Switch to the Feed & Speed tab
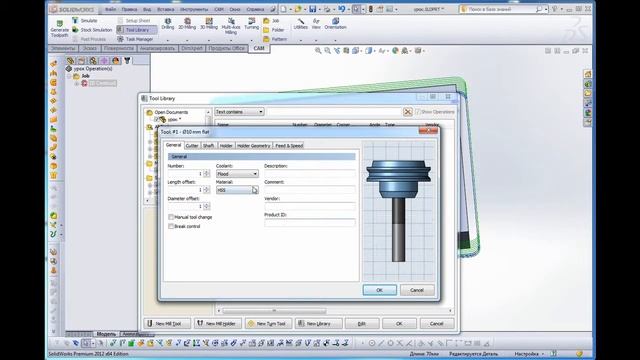 289,146
